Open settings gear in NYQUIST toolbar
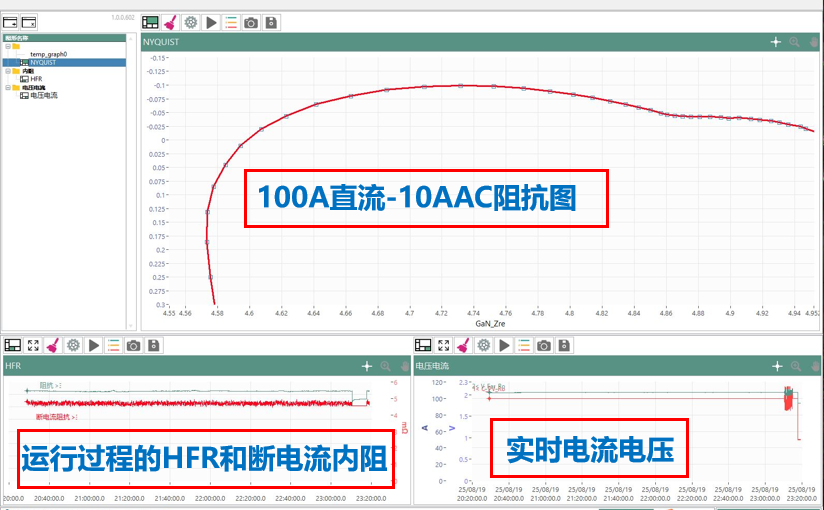This screenshot has height=510, width=824. tap(190, 22)
